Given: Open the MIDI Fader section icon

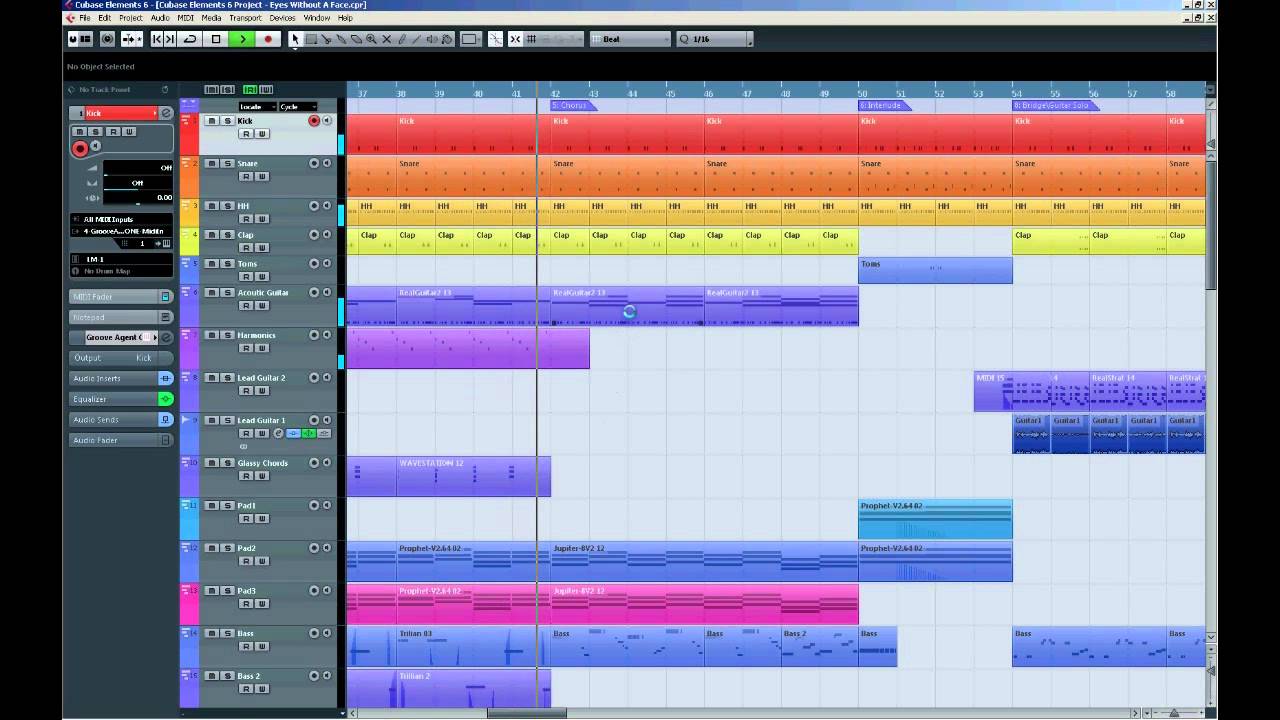Looking at the screenshot, I should click(166, 297).
